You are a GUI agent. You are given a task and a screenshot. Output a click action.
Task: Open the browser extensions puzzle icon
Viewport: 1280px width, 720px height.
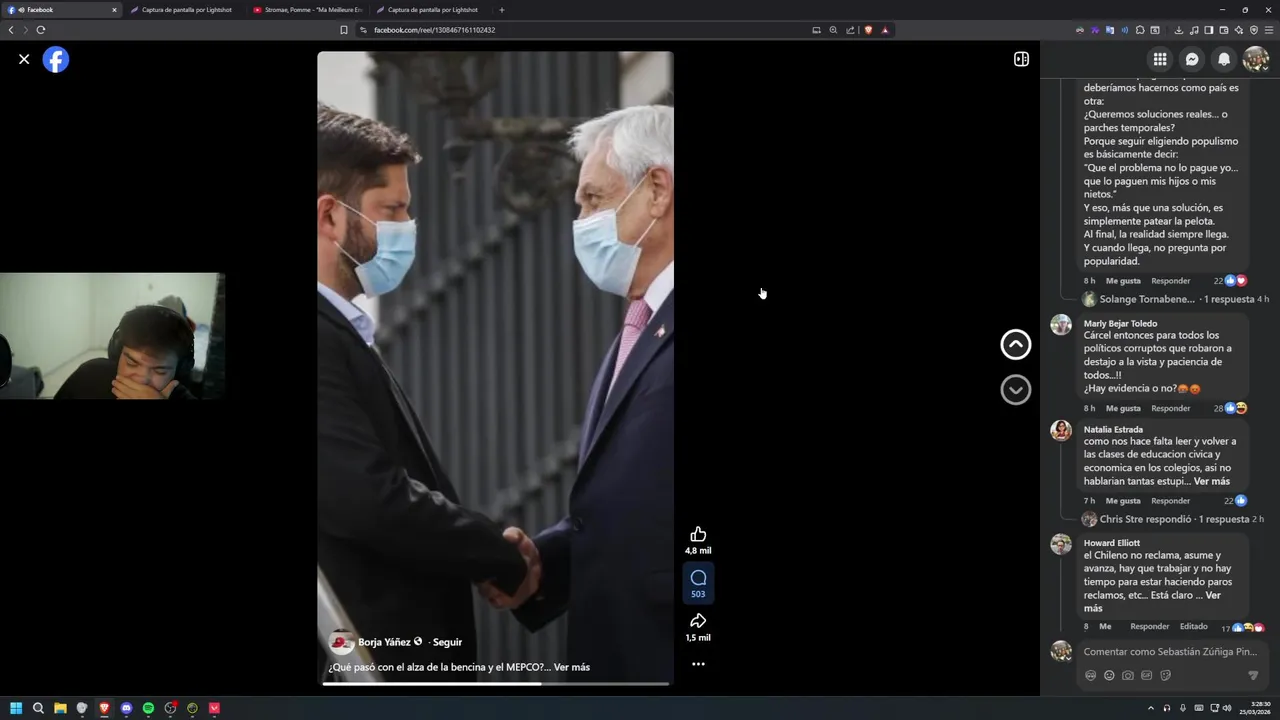[x=1140, y=30]
